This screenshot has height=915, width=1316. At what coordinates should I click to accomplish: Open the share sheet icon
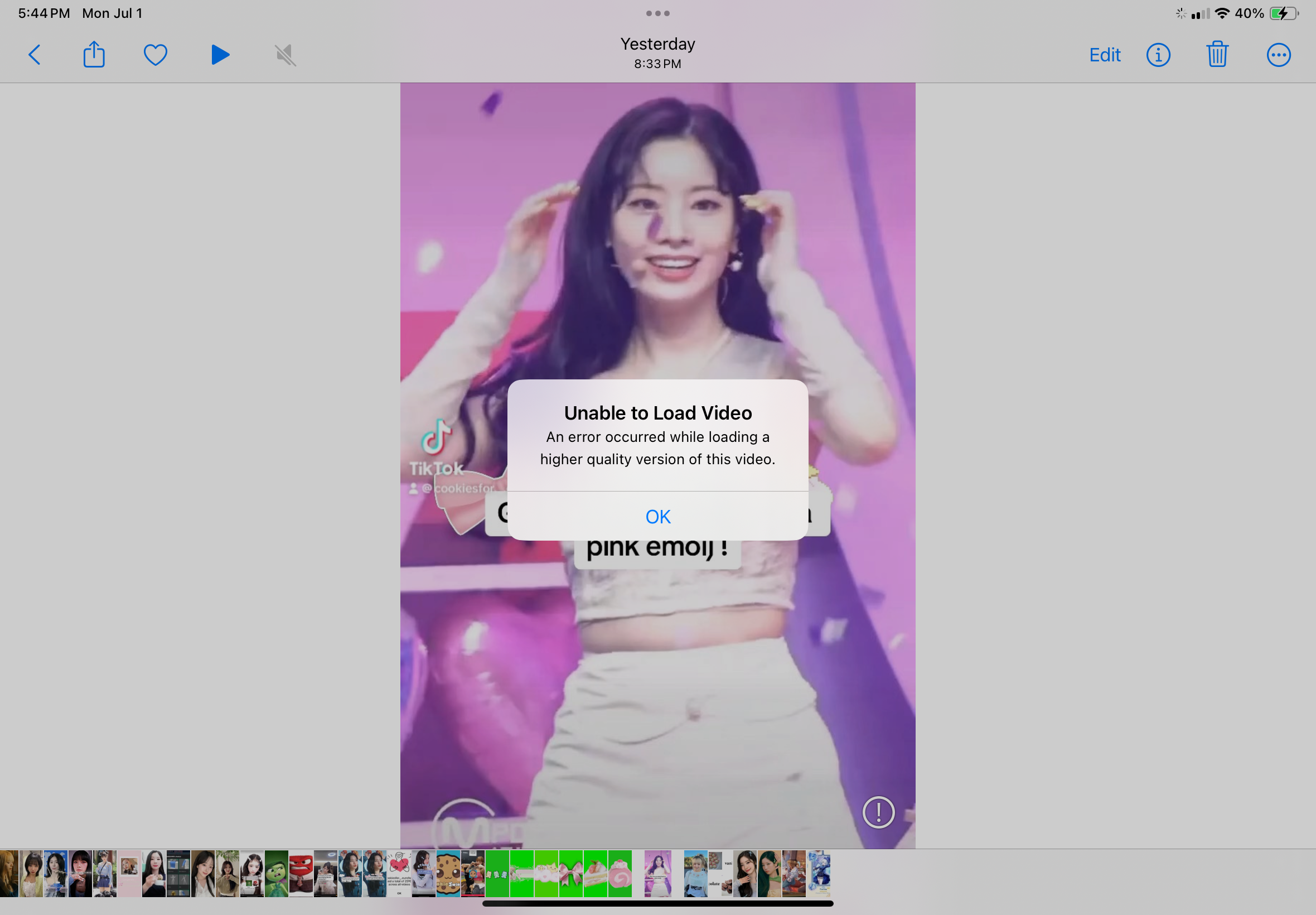94,55
